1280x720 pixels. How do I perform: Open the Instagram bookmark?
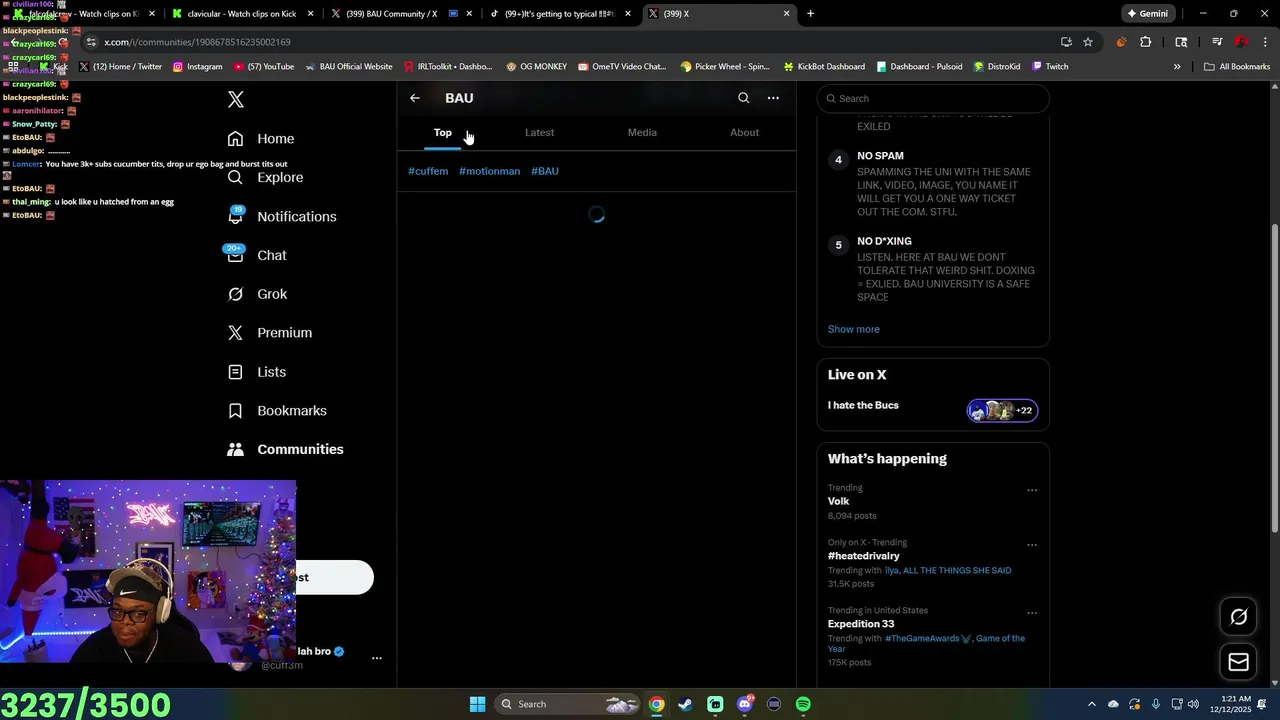(x=197, y=67)
